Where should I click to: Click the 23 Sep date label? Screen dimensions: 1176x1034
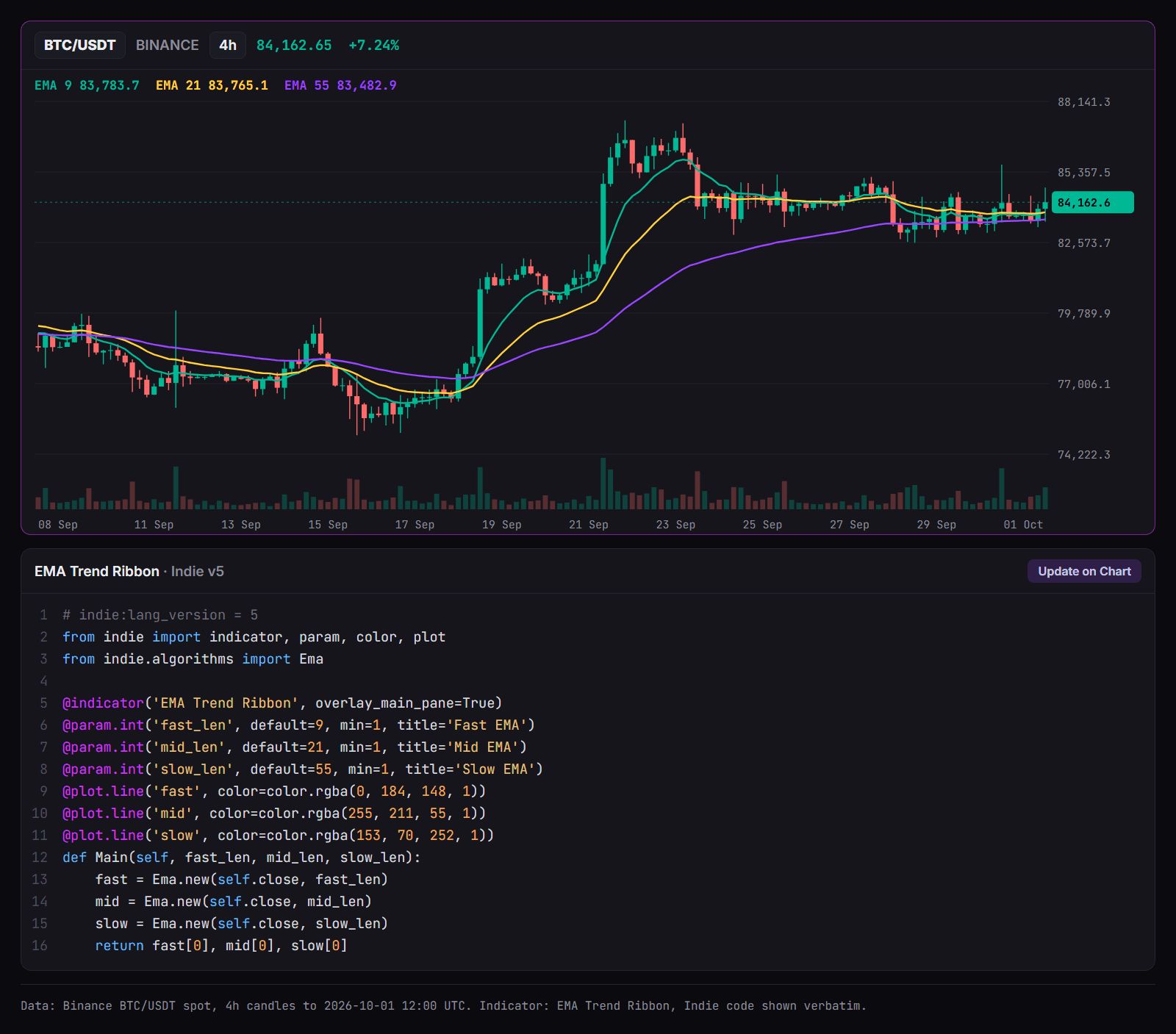coord(675,524)
